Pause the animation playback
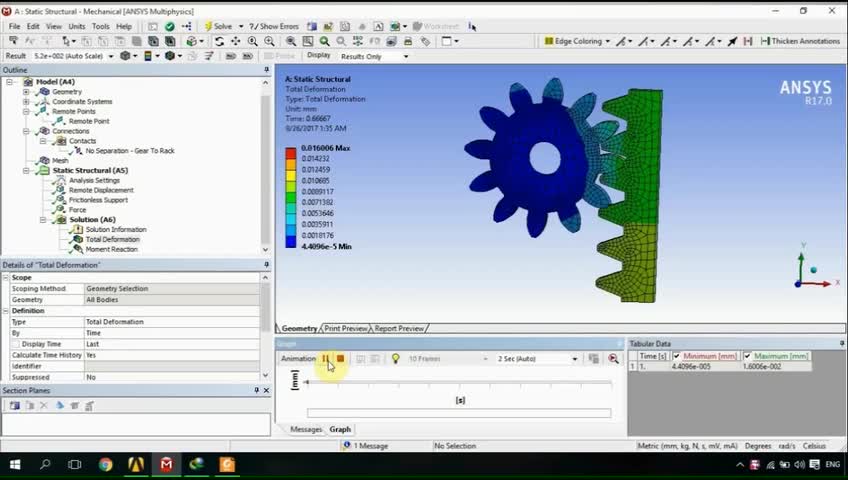This screenshot has height=480, width=848. click(x=325, y=358)
